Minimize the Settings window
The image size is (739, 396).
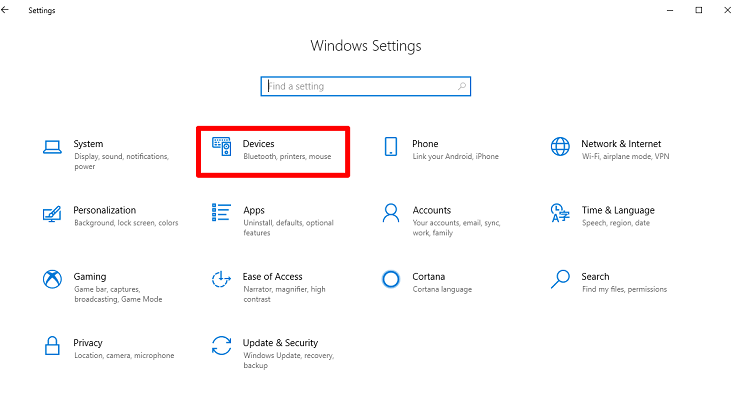pyautogui.click(x=670, y=10)
